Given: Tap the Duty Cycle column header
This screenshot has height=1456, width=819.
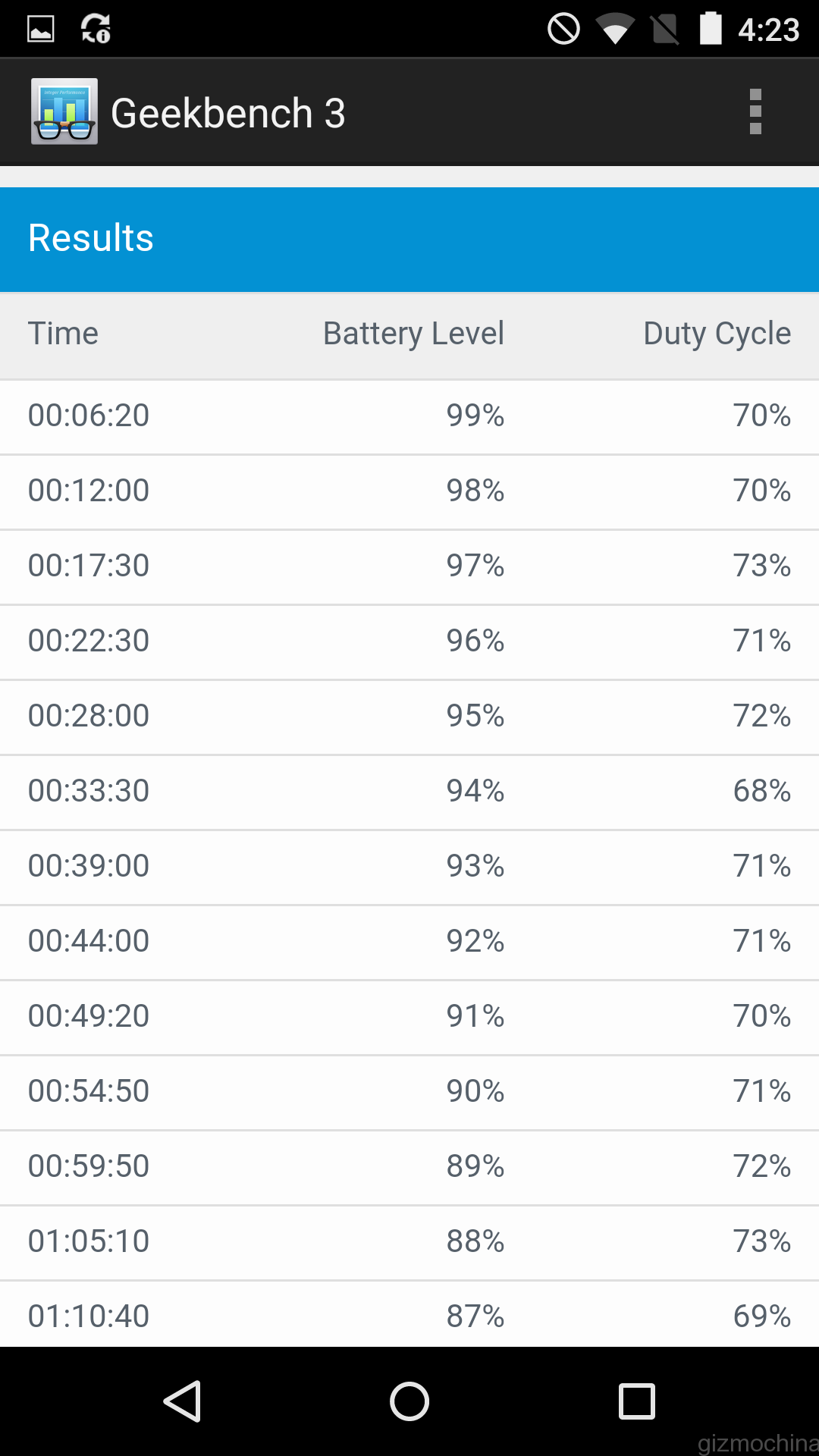Looking at the screenshot, I should tap(717, 334).
